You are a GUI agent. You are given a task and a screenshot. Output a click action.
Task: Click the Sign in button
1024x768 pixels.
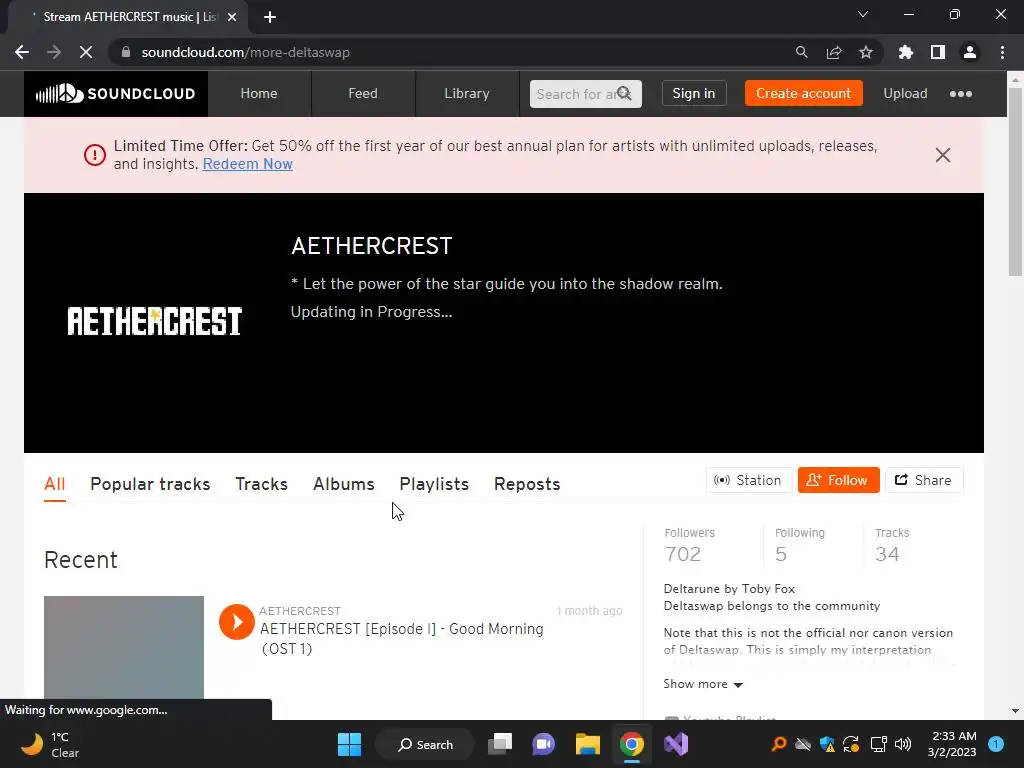click(x=694, y=93)
